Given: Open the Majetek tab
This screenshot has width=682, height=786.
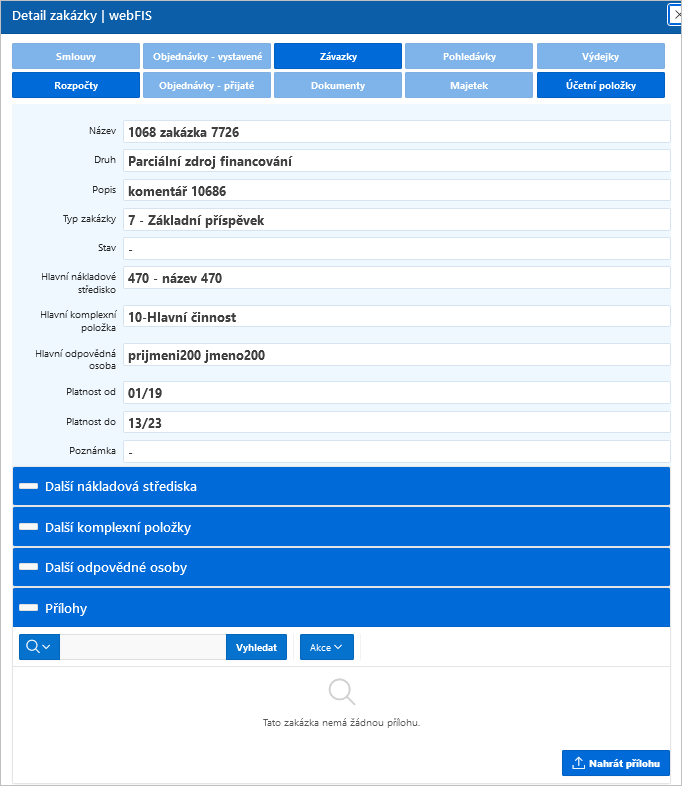Looking at the screenshot, I should [x=469, y=85].
